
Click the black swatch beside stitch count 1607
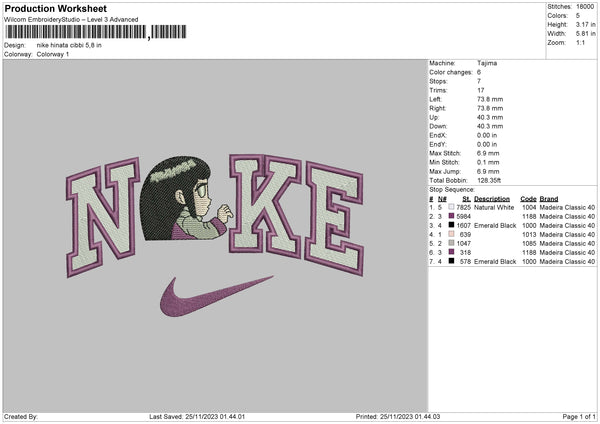452,225
